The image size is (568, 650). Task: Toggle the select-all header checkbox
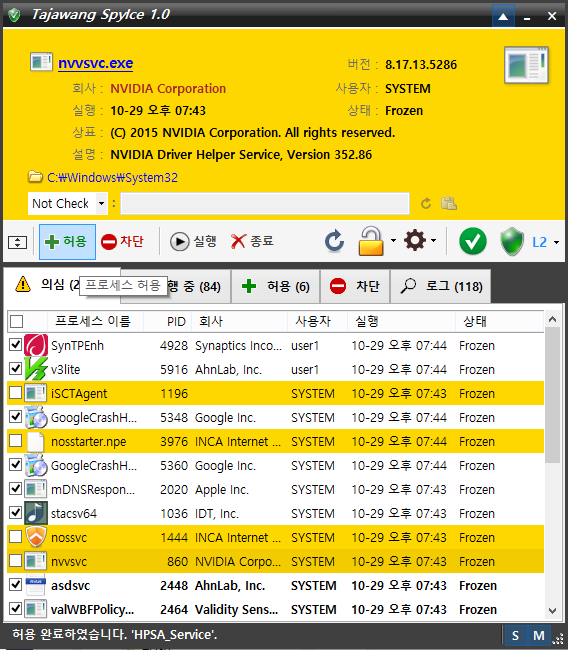coord(17,321)
